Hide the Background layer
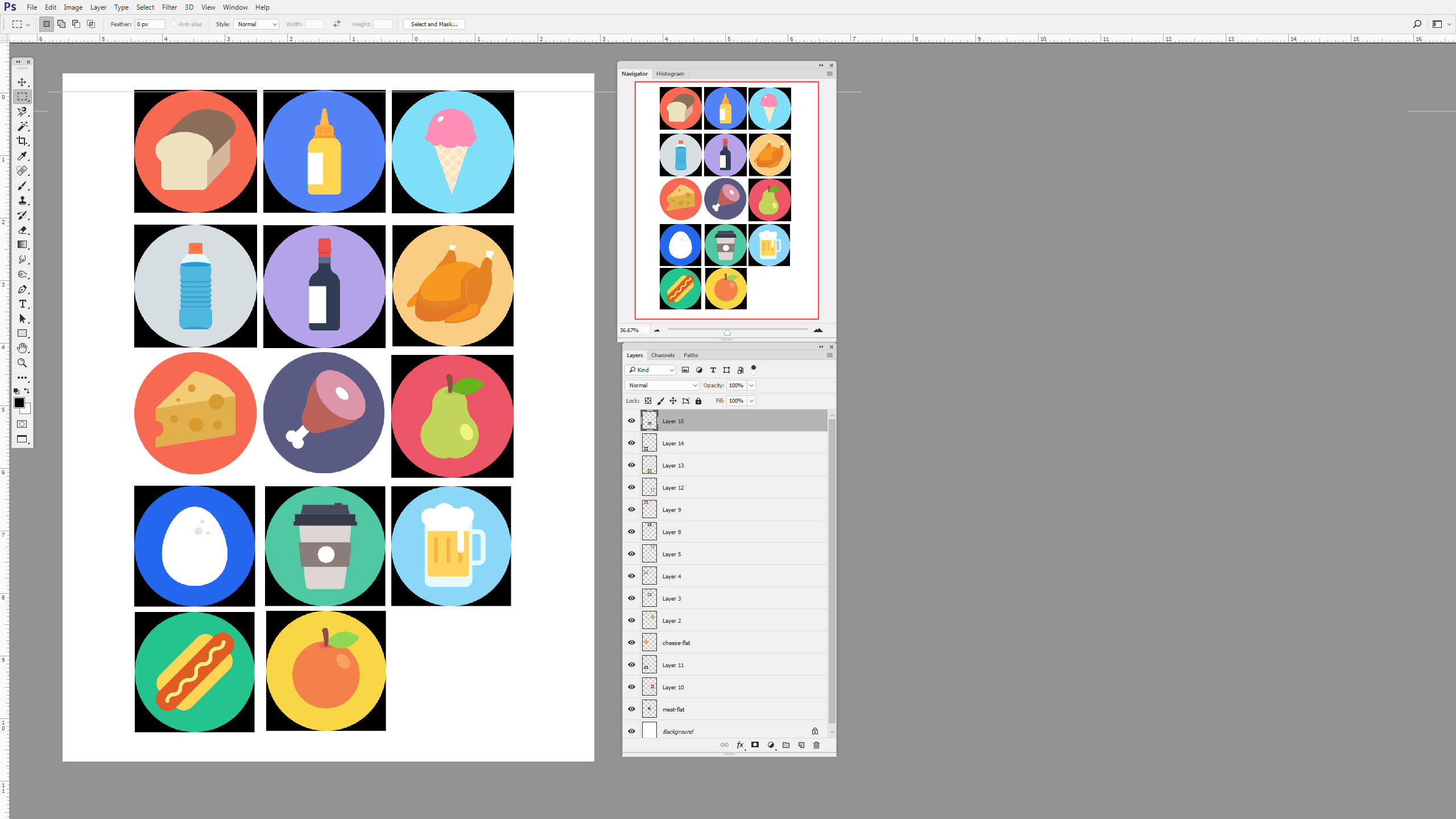The width and height of the screenshot is (1456, 819). click(x=631, y=731)
